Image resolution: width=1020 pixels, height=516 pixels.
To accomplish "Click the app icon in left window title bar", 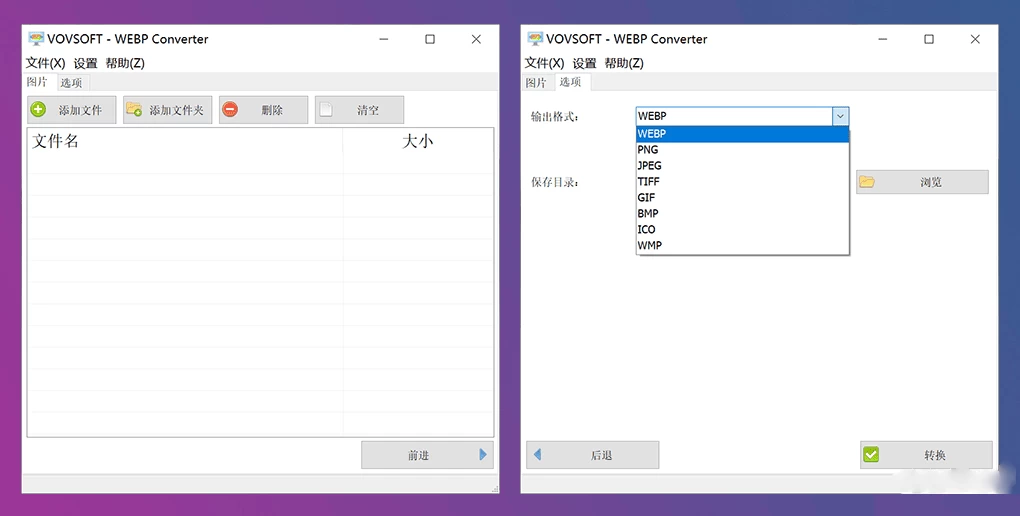I will click(x=36, y=39).
